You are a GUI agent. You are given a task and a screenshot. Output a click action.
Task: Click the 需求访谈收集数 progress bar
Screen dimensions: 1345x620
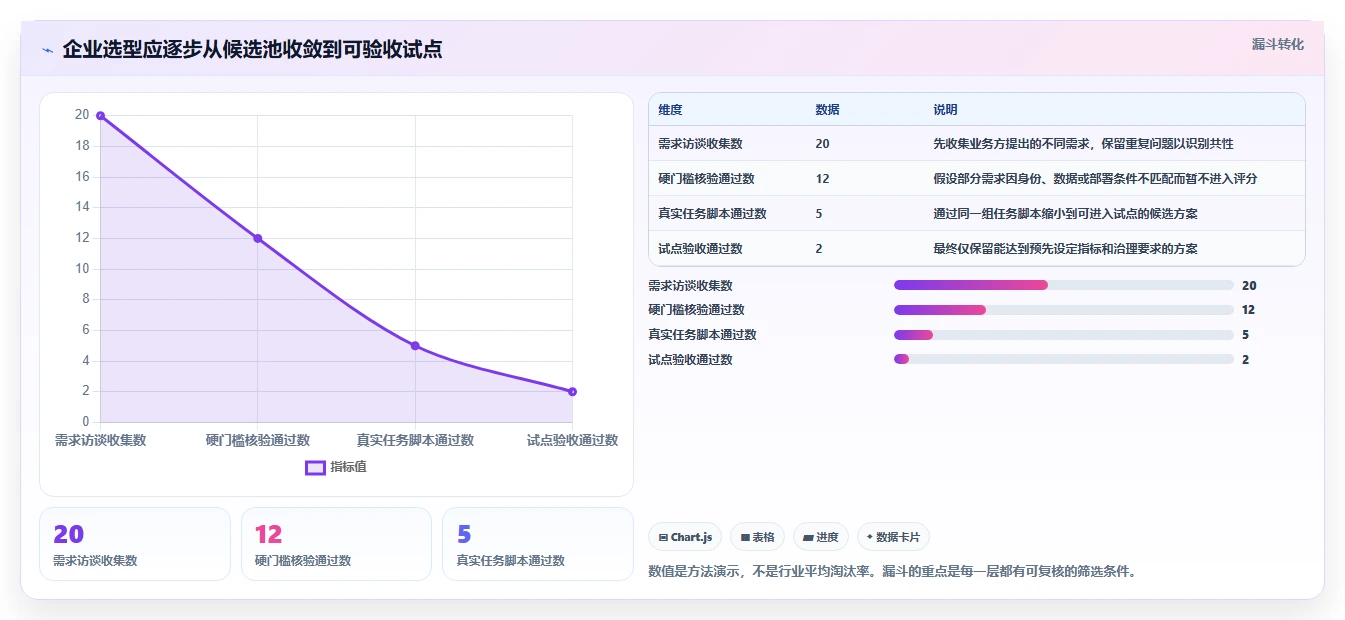tap(1063, 285)
